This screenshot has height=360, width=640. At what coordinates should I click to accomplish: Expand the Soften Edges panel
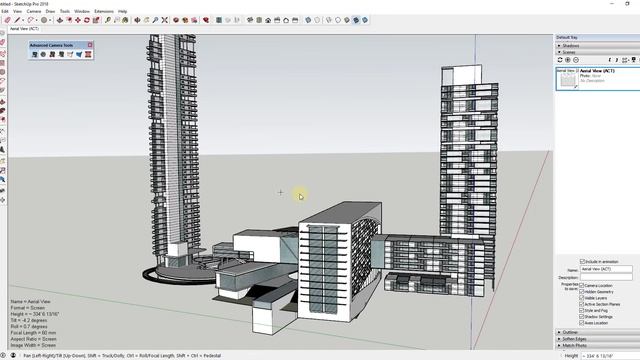pyautogui.click(x=598, y=339)
